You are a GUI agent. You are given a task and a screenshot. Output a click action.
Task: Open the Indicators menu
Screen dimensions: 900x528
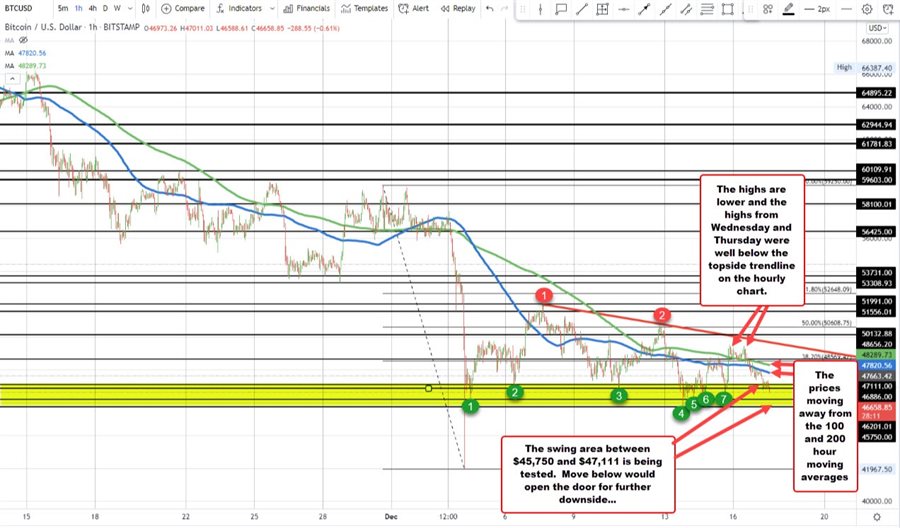231,8
